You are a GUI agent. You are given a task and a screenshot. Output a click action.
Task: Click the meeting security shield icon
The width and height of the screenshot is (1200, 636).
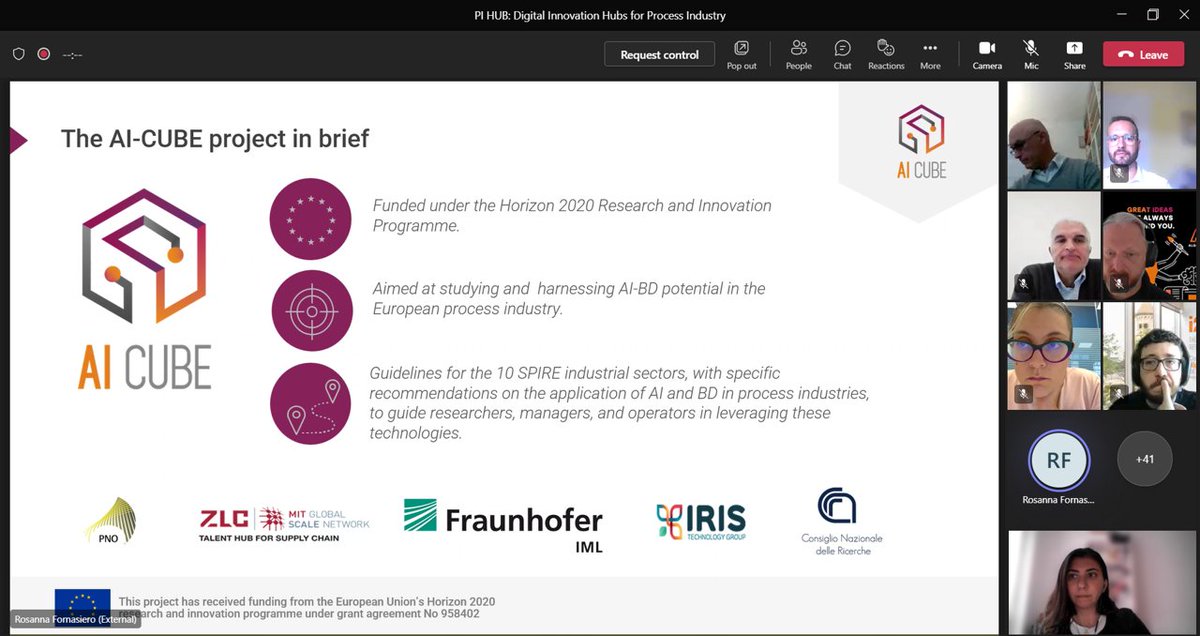click(x=18, y=54)
